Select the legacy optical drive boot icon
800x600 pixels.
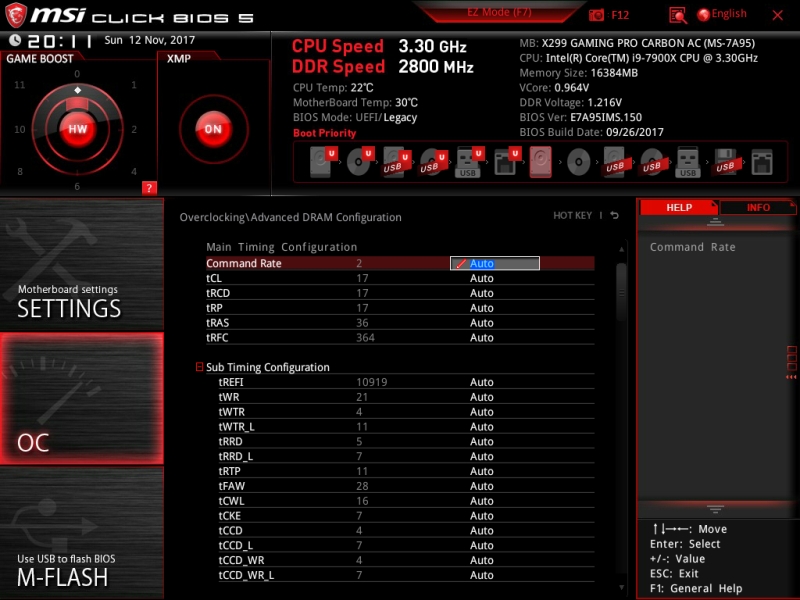click(x=579, y=162)
